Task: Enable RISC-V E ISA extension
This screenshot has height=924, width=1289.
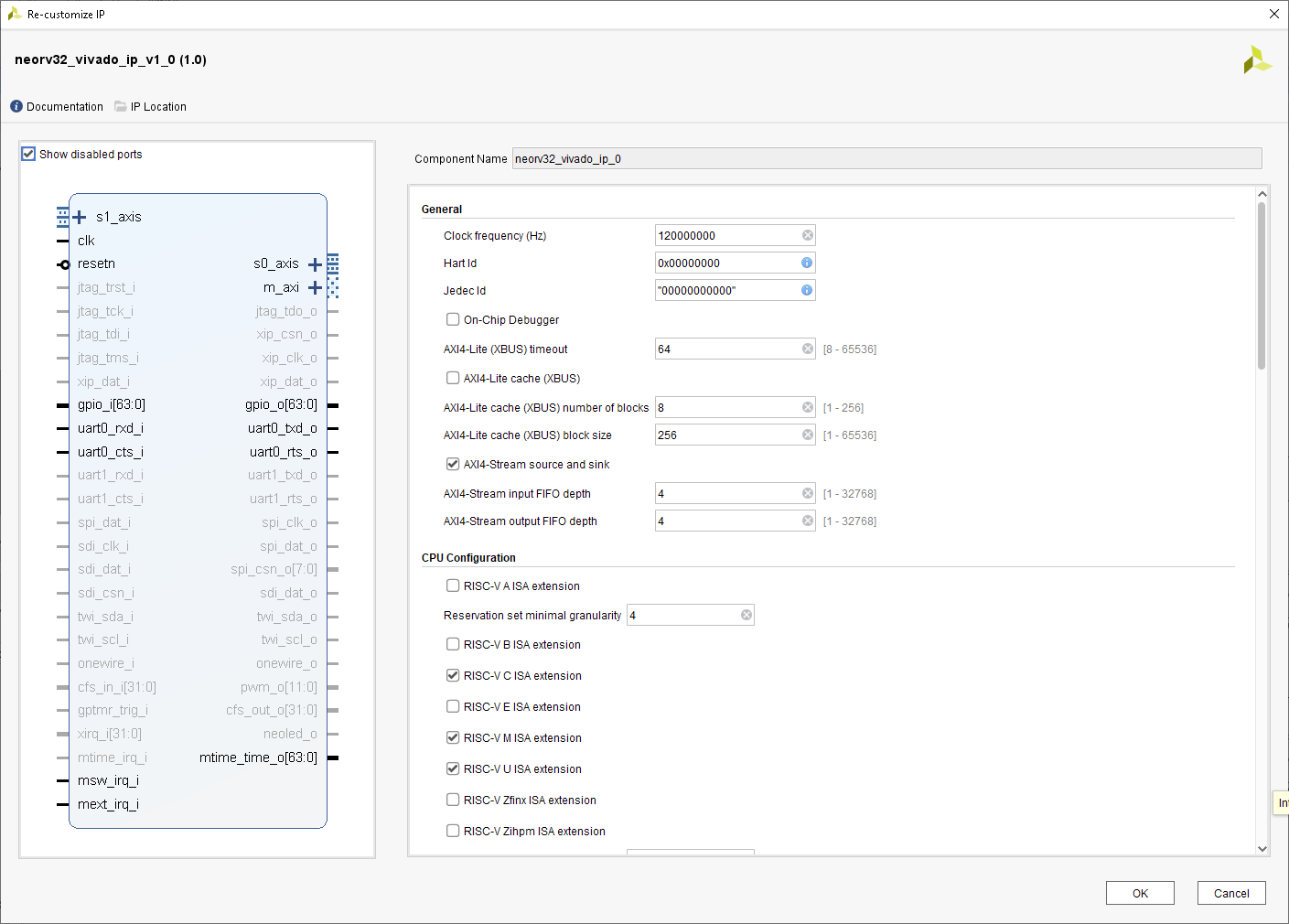Action: pos(453,706)
